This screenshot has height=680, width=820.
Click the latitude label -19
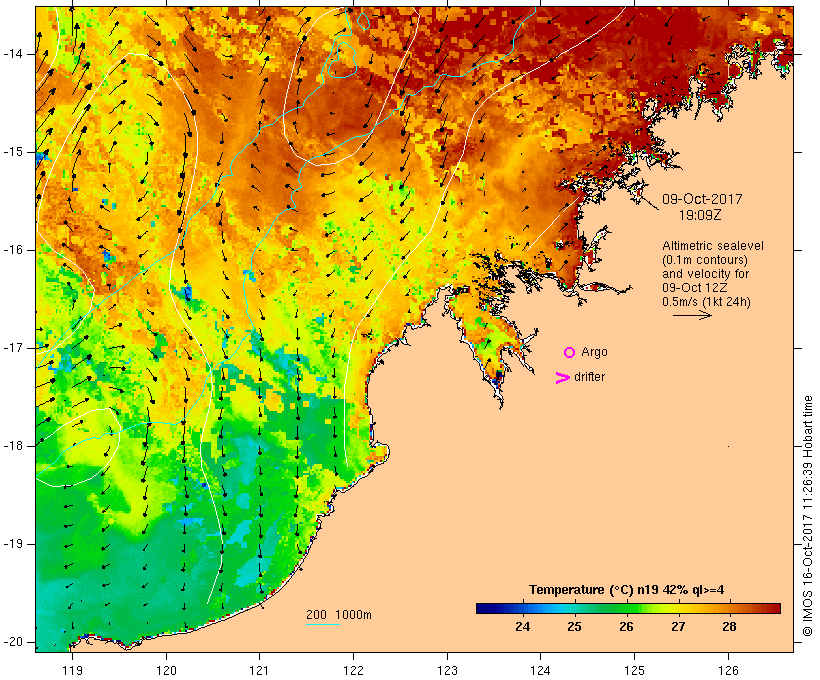[12, 544]
